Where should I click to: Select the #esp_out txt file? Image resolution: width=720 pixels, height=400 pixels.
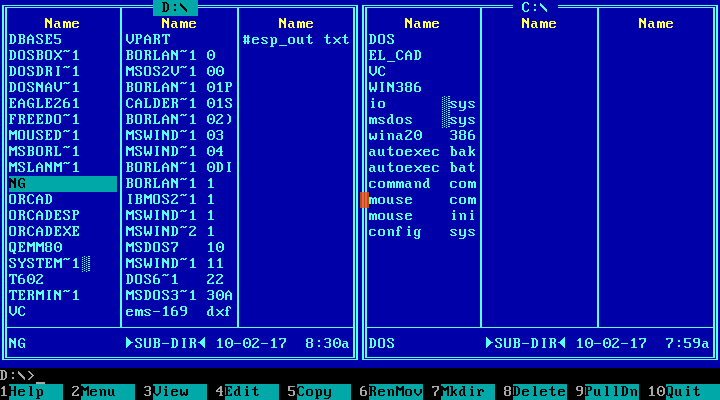(296, 39)
